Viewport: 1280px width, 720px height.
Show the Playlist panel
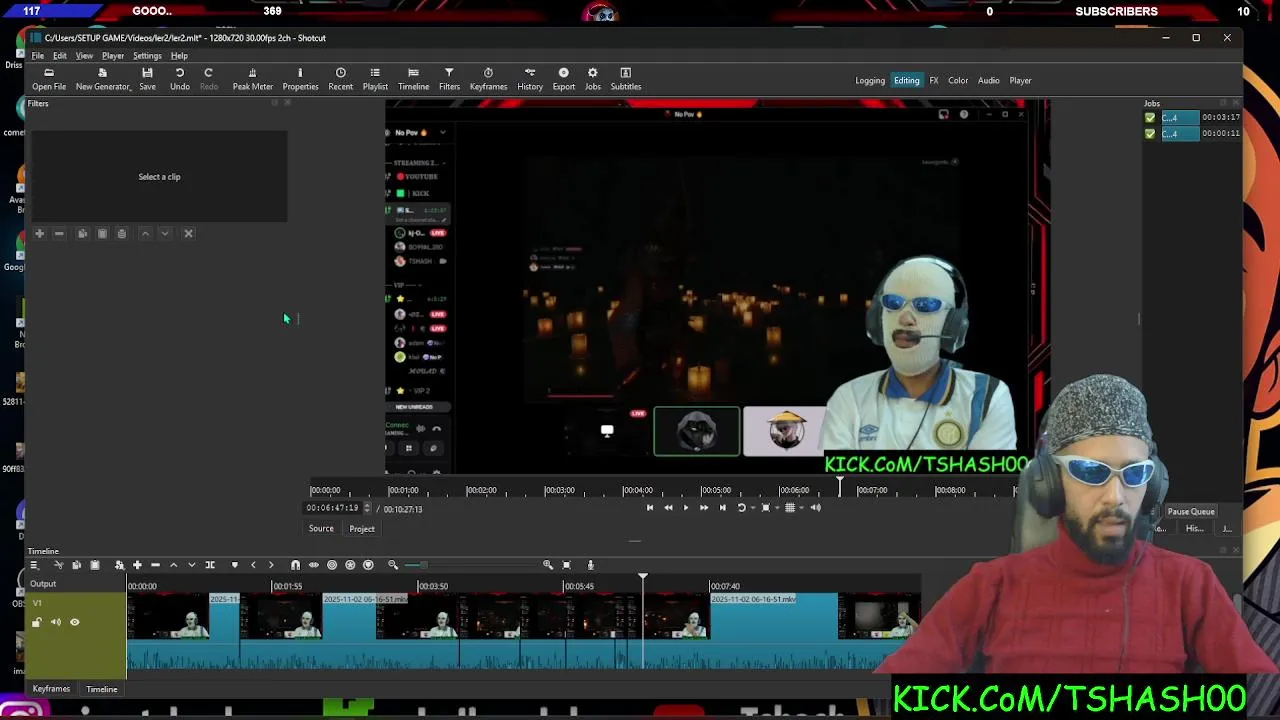coord(375,79)
